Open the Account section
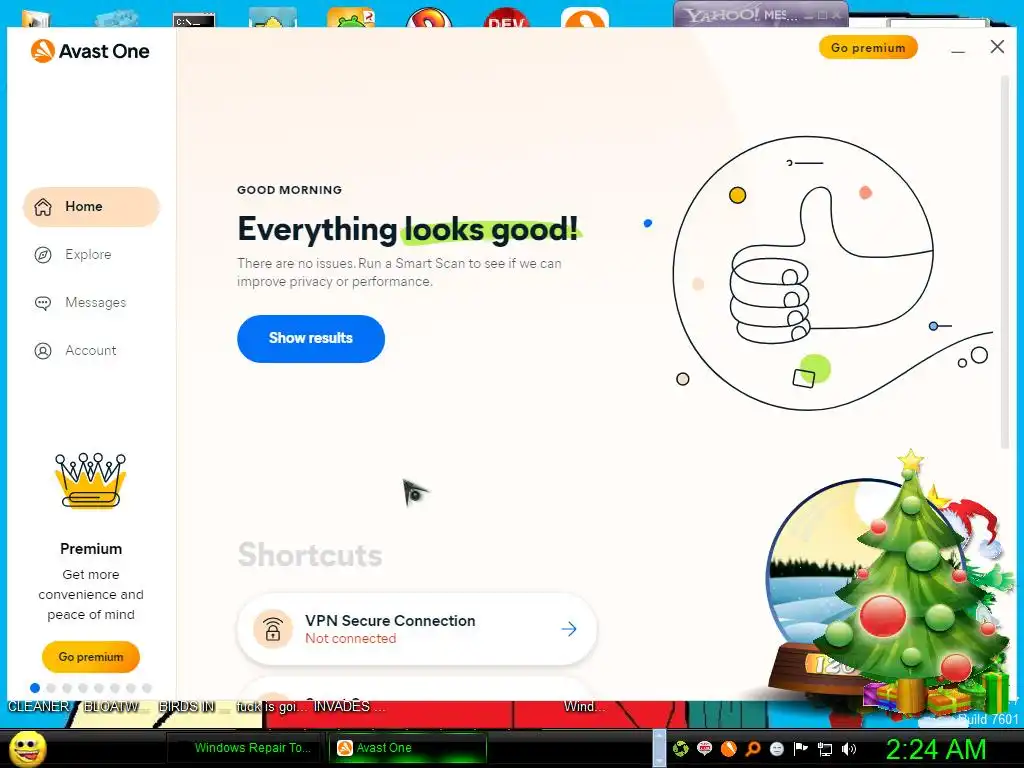Image resolution: width=1024 pixels, height=768 pixels. [x=75, y=351]
